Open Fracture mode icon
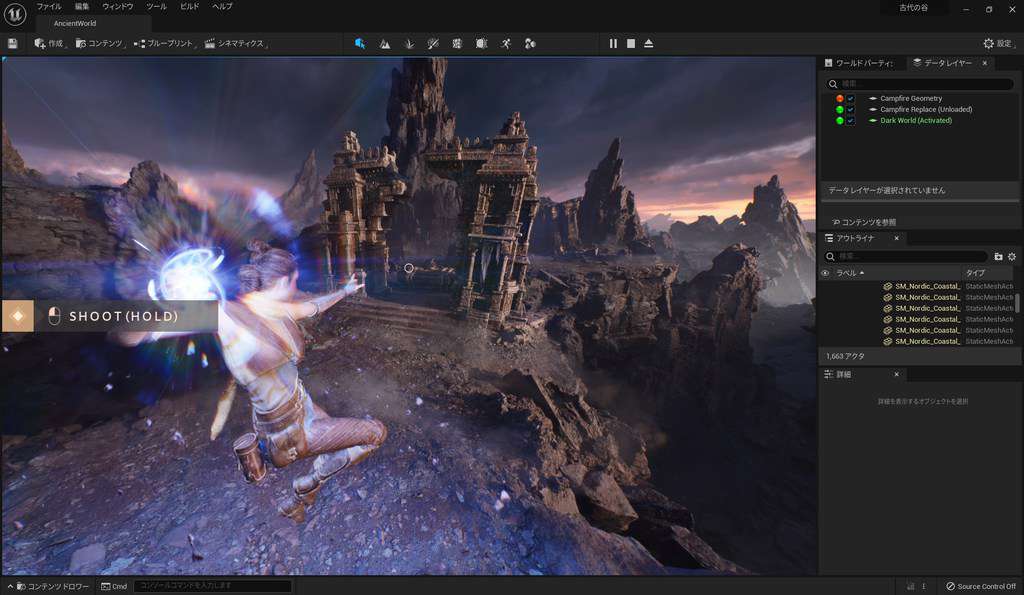 (457, 44)
